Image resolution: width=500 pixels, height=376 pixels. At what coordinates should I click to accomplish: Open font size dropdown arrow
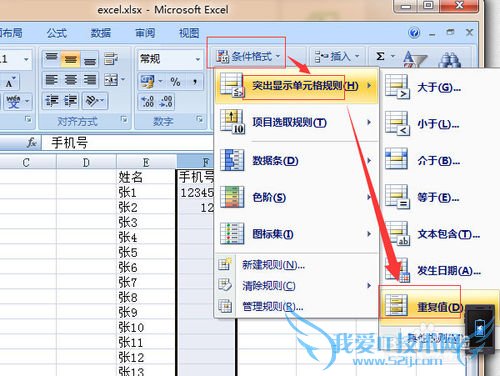point(26,60)
